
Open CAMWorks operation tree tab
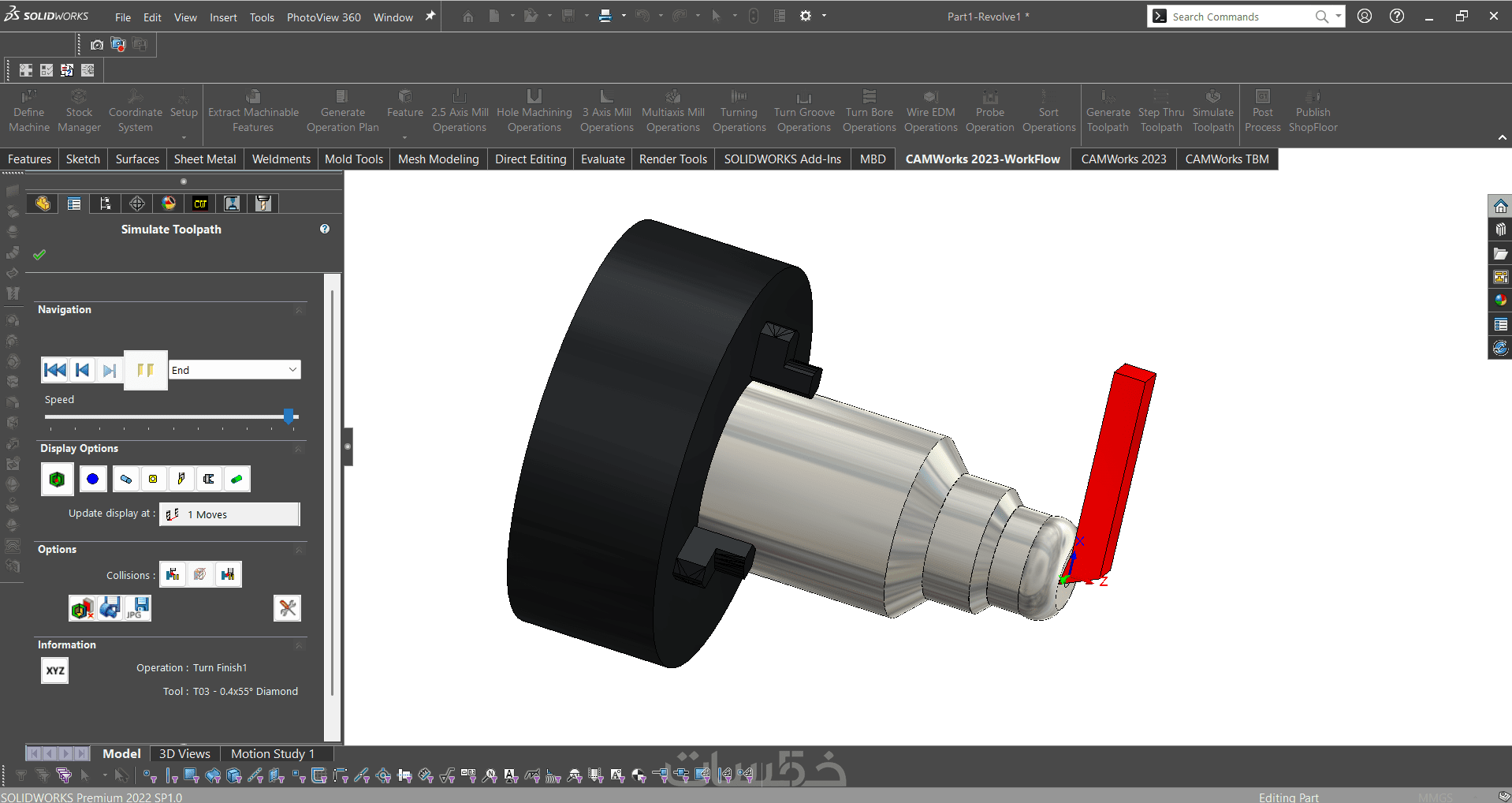(232, 204)
